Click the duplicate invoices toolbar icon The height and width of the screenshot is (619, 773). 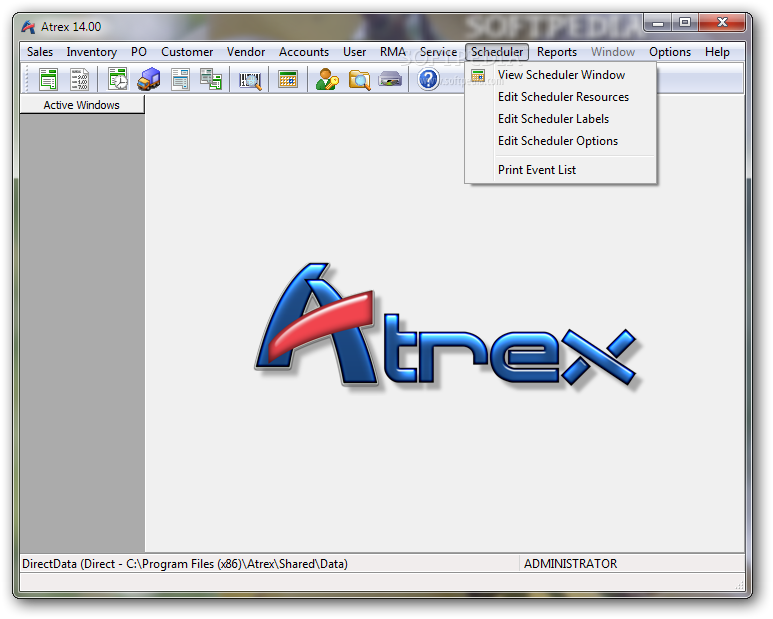tap(211, 79)
